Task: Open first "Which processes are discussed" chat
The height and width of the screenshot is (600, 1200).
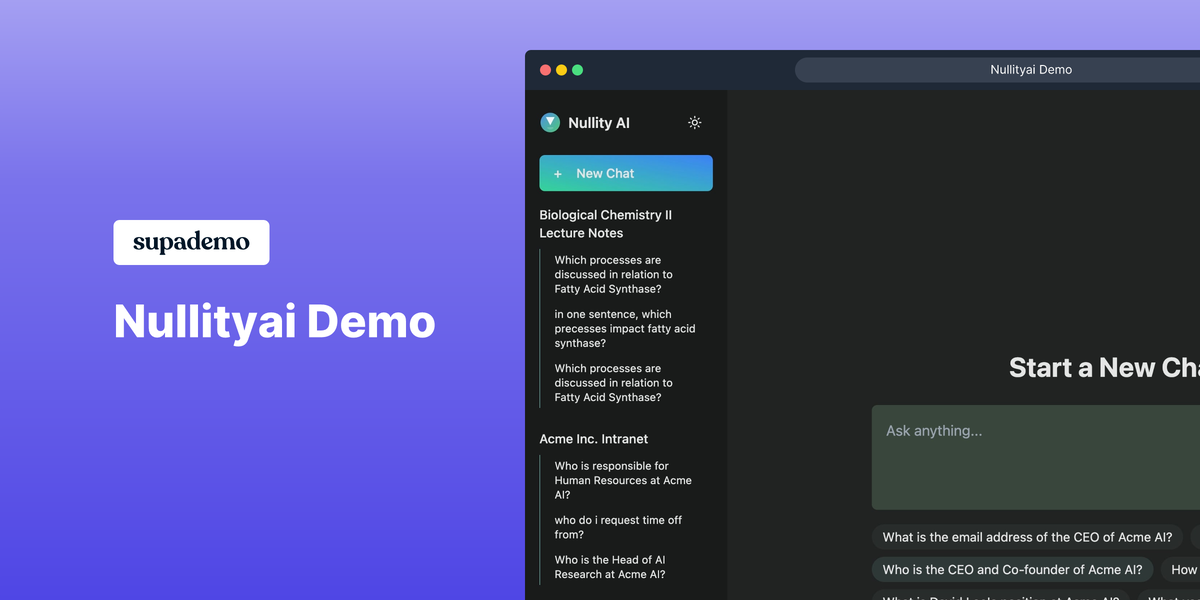Action: 614,275
